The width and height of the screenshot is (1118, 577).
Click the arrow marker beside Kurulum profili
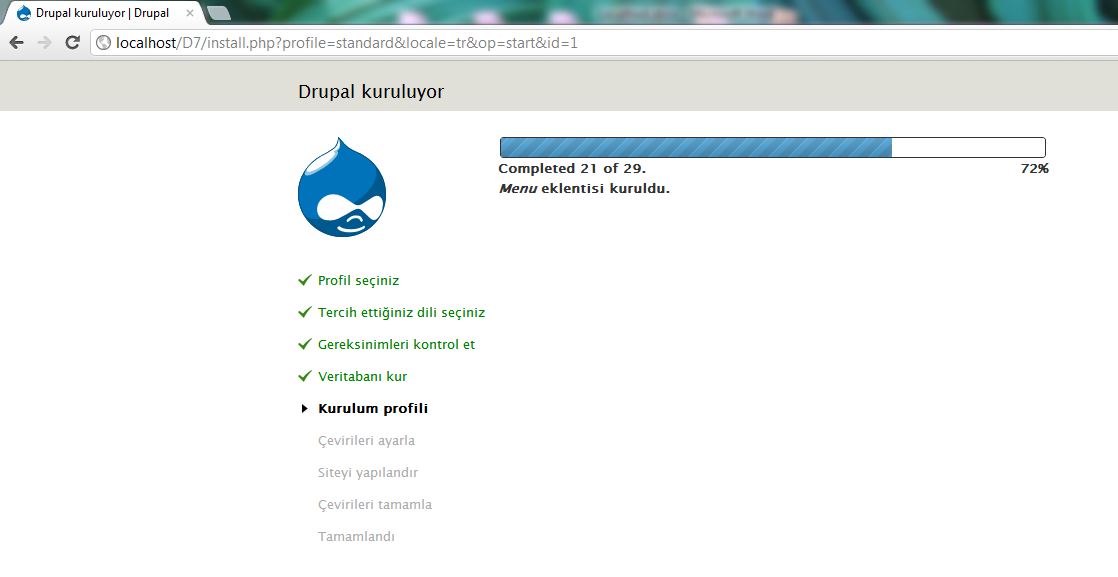tap(304, 409)
